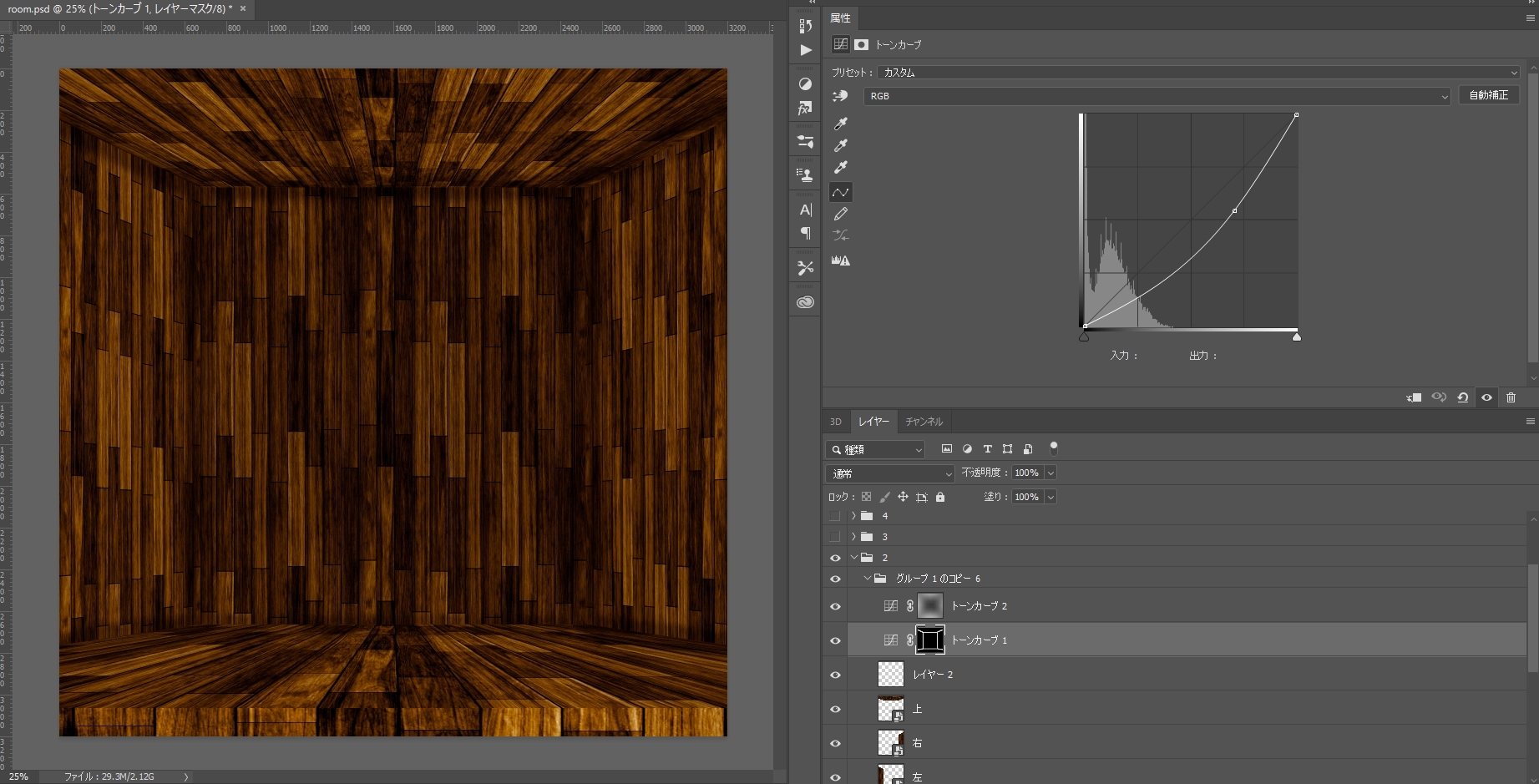Viewport: 1539px width, 784px height.
Task: Open the プリセット dropdown
Action: (x=1198, y=73)
